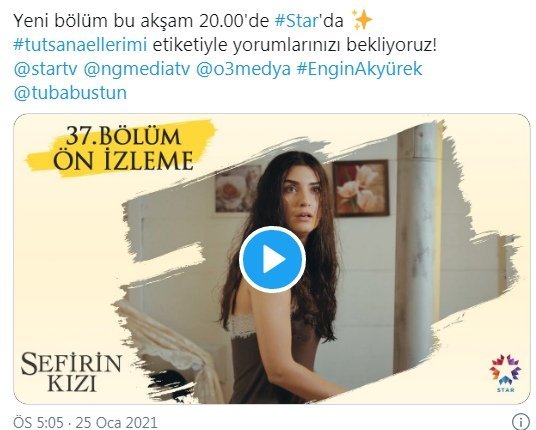Open the #Star hashtag link
The height and width of the screenshot is (430, 536).
[x=297, y=21]
